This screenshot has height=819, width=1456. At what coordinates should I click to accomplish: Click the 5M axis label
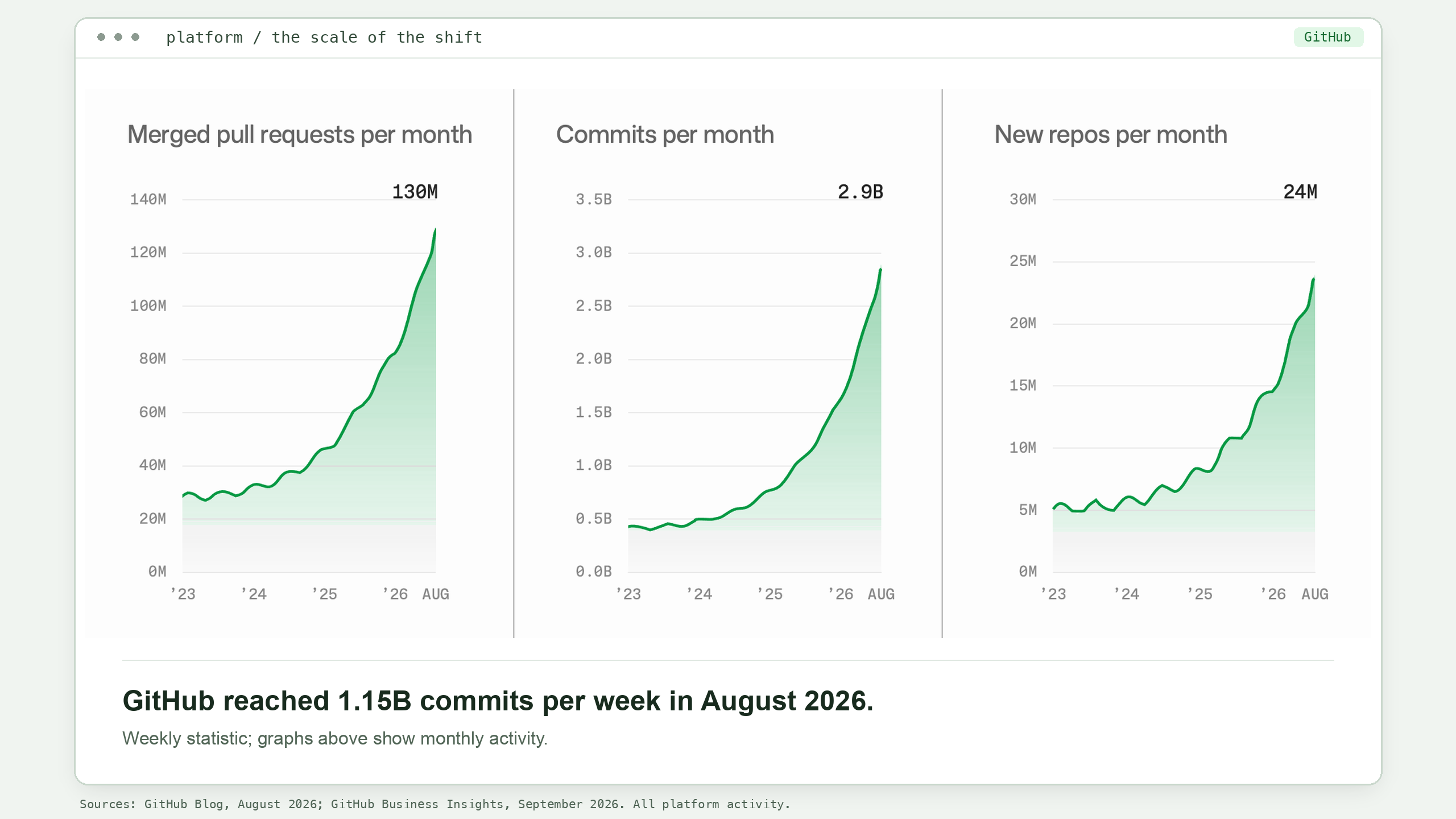coord(1027,510)
